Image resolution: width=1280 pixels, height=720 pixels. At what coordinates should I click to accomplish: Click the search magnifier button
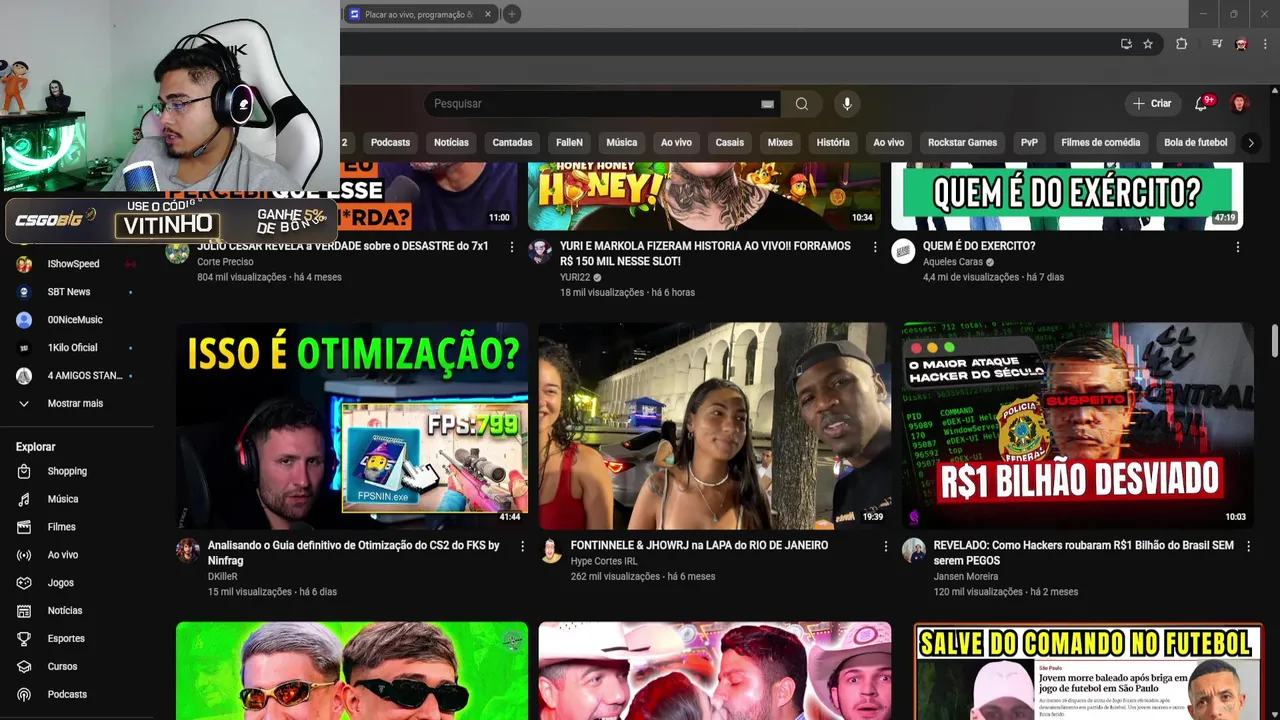(x=801, y=104)
